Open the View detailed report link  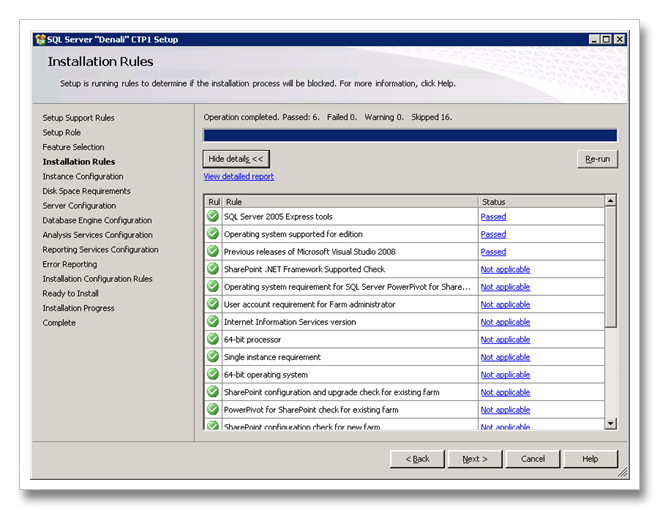pos(239,177)
